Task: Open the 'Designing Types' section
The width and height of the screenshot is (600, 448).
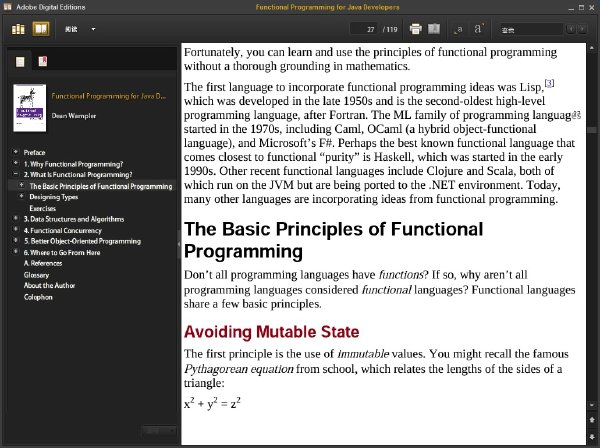Action: (54, 197)
